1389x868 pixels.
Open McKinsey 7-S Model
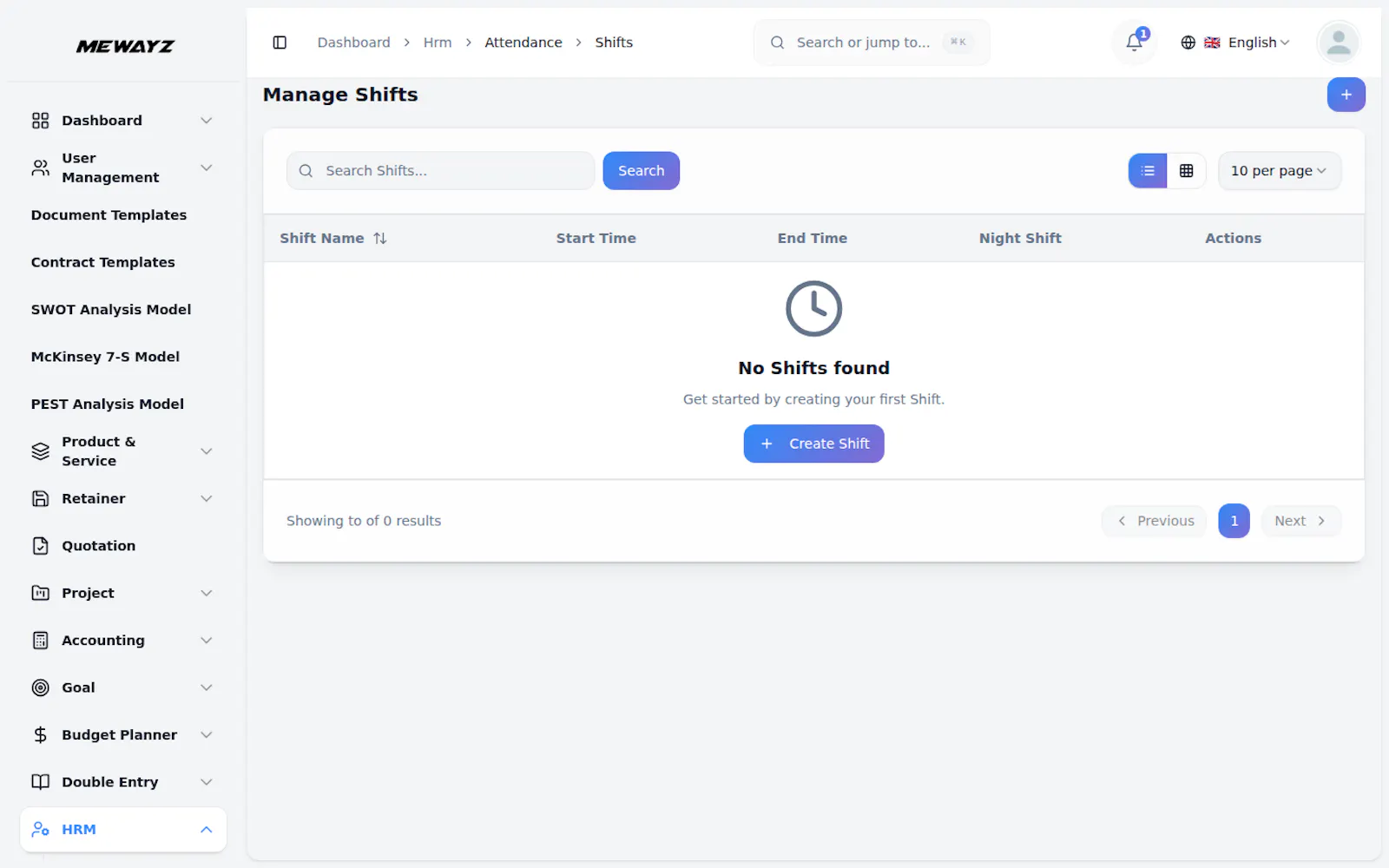(x=105, y=357)
